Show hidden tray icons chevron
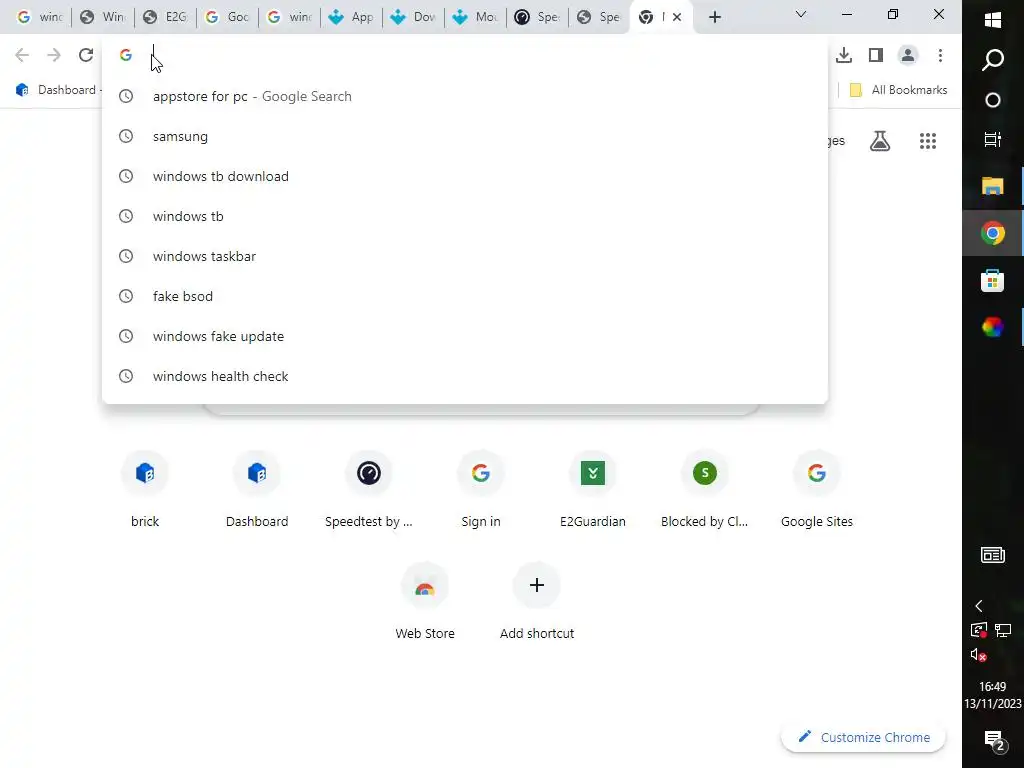The height and width of the screenshot is (768, 1024). (x=978, y=606)
